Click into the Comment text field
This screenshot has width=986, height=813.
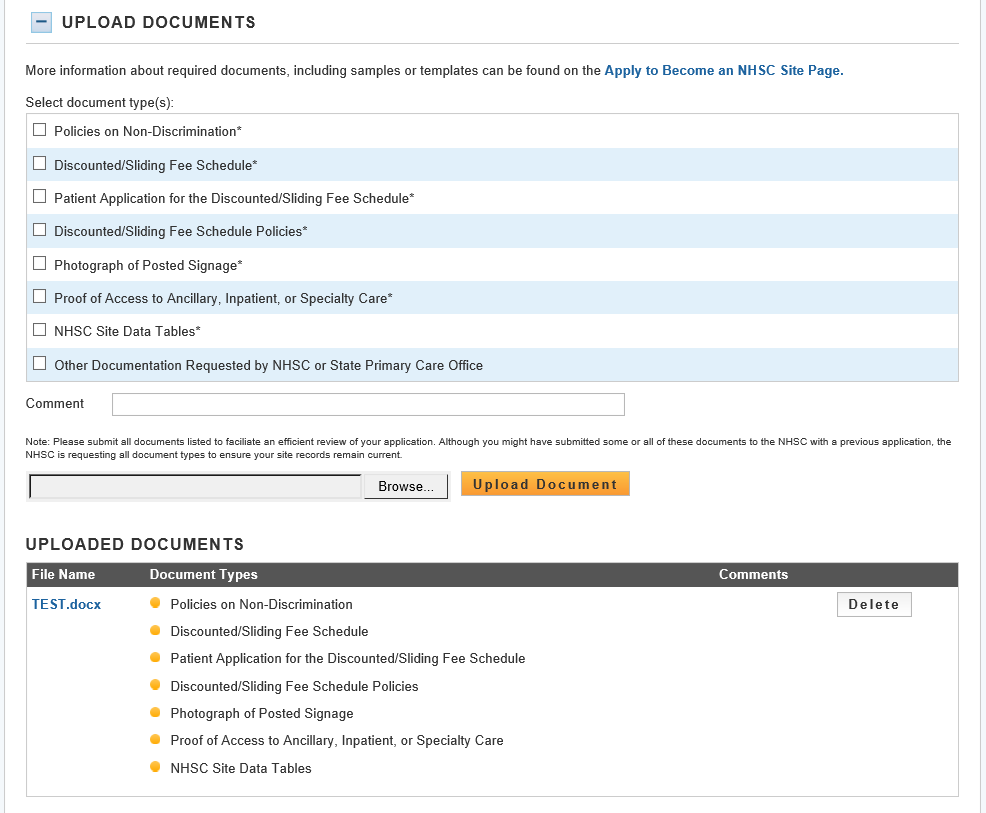point(368,404)
